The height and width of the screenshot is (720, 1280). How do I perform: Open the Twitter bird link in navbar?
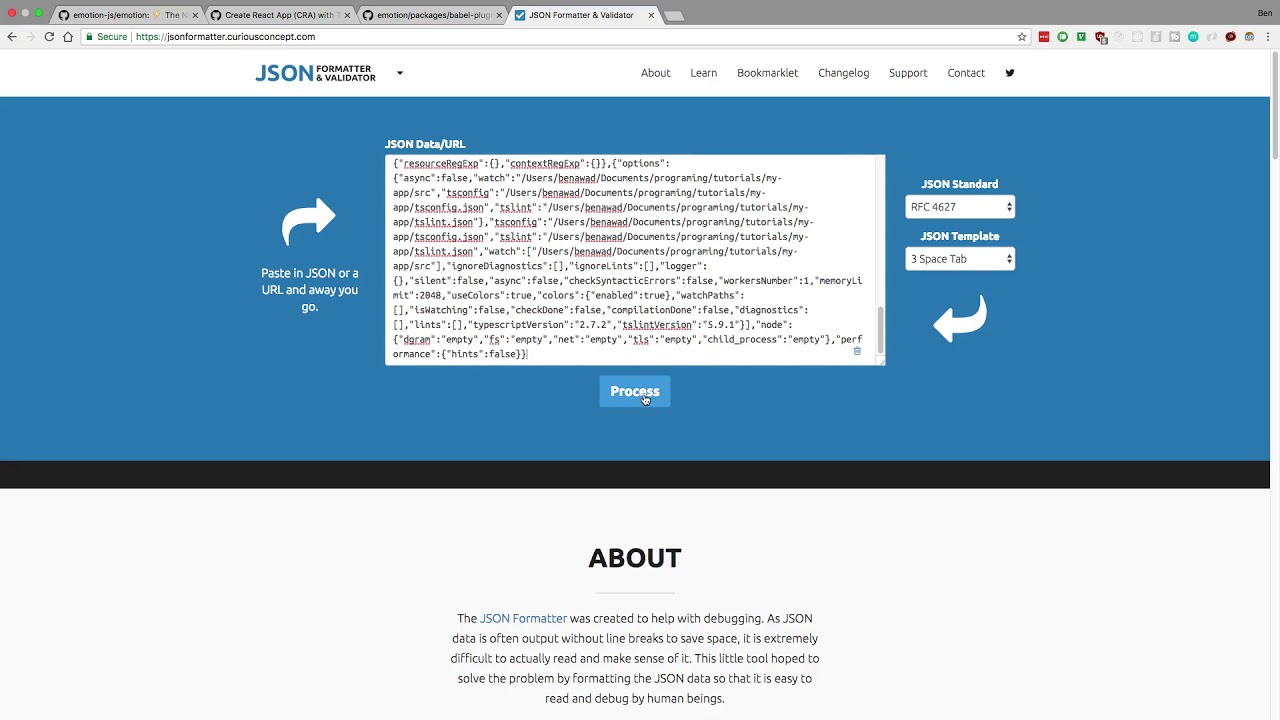[x=1010, y=73]
